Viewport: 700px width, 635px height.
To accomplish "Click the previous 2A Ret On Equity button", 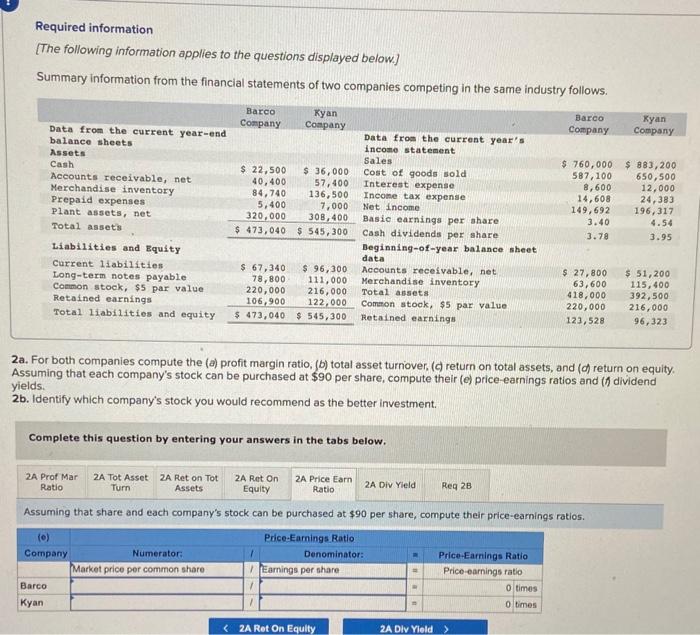I will pyautogui.click(x=269, y=627).
